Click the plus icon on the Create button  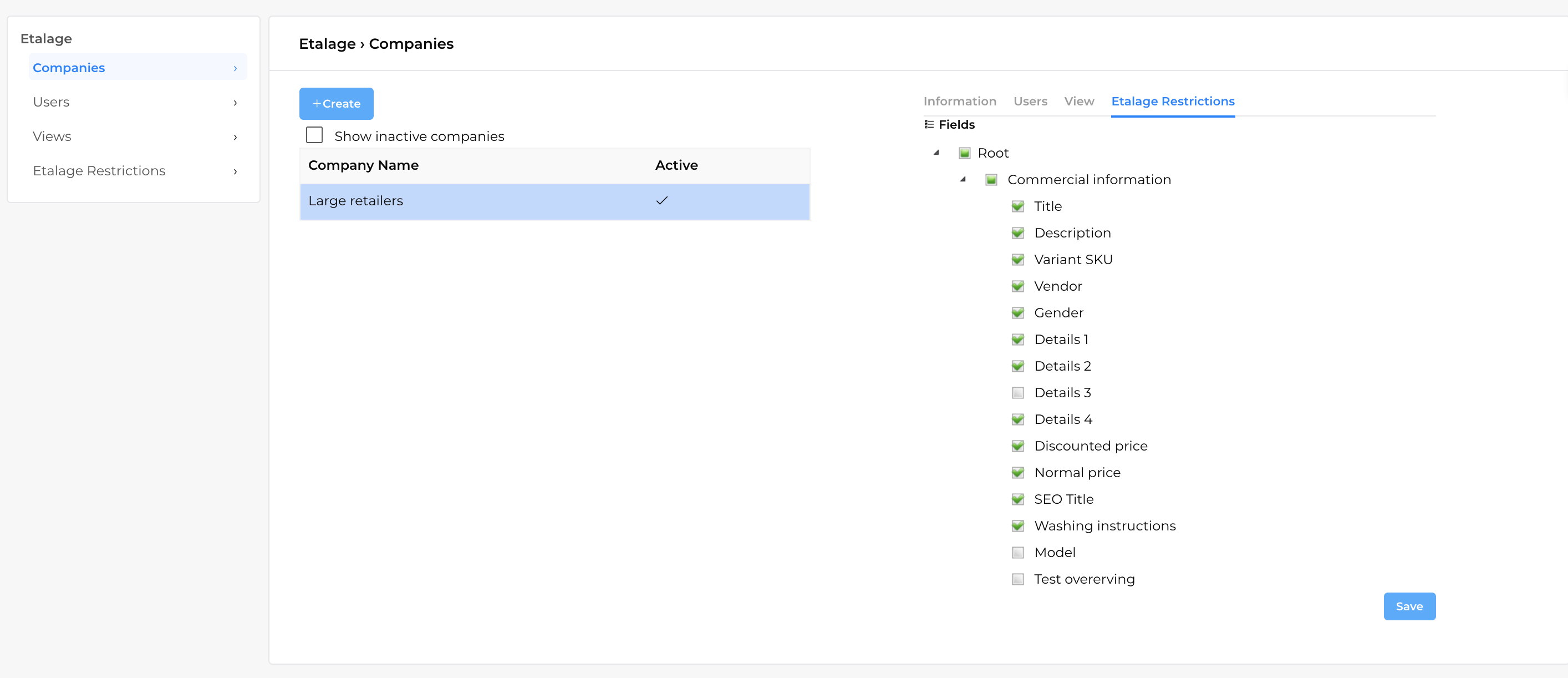point(317,104)
